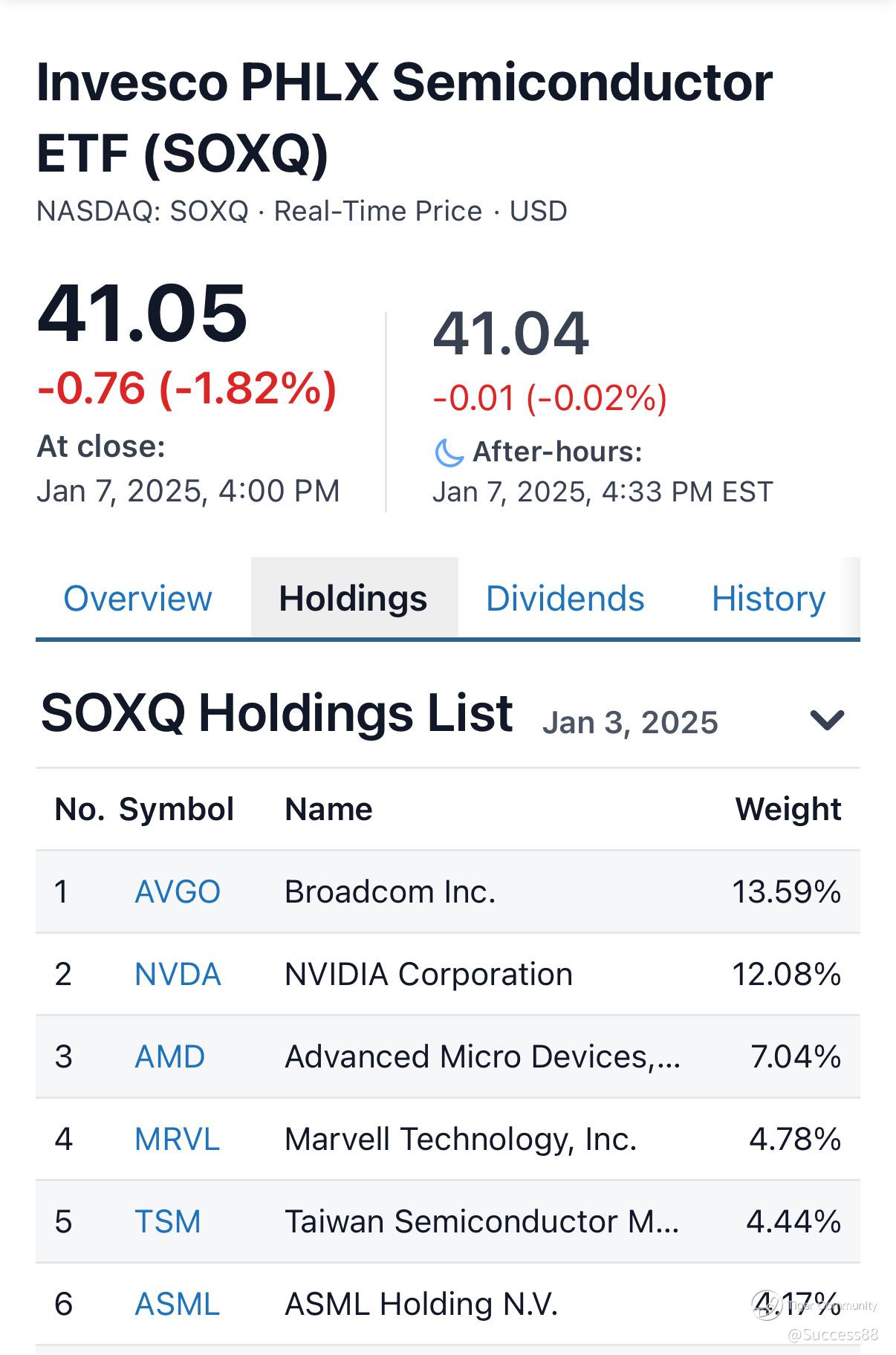Click the ASML ticker link
The image size is (896, 1355).
click(177, 1304)
